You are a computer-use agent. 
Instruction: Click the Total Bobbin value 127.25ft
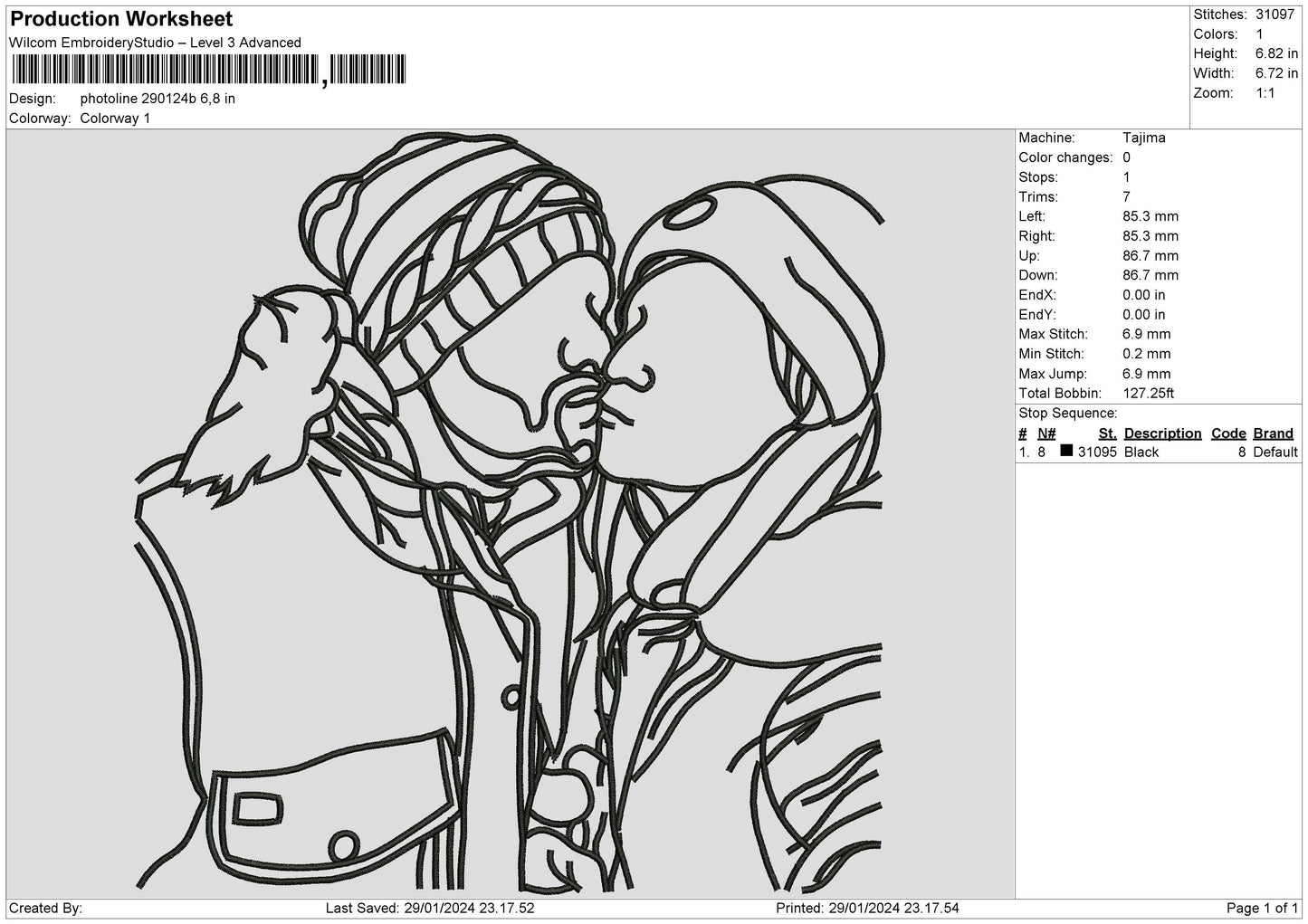(1149, 393)
